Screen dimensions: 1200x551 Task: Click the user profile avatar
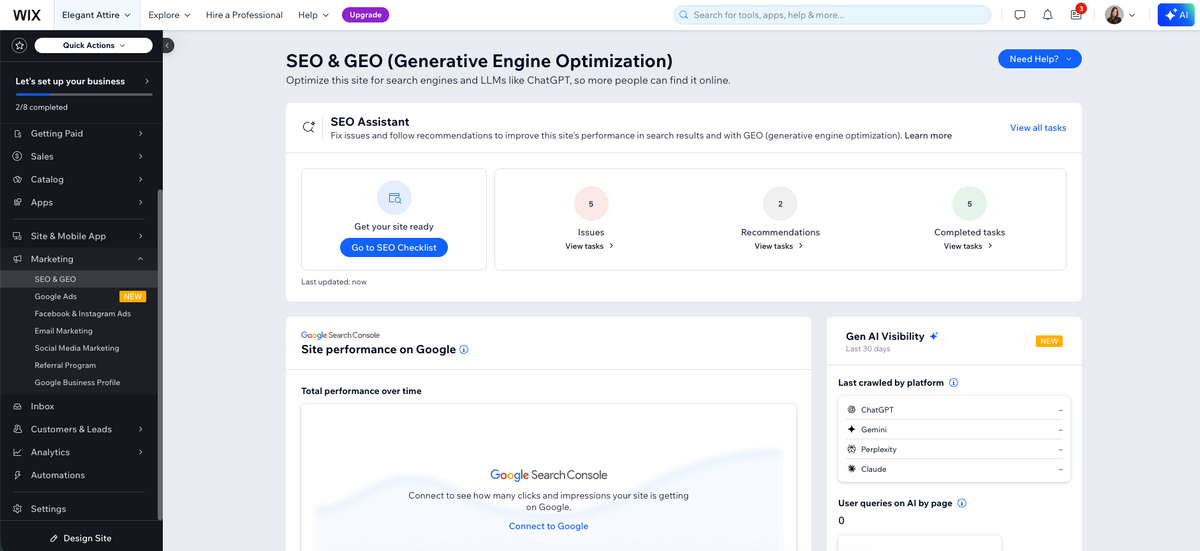[x=1114, y=15]
